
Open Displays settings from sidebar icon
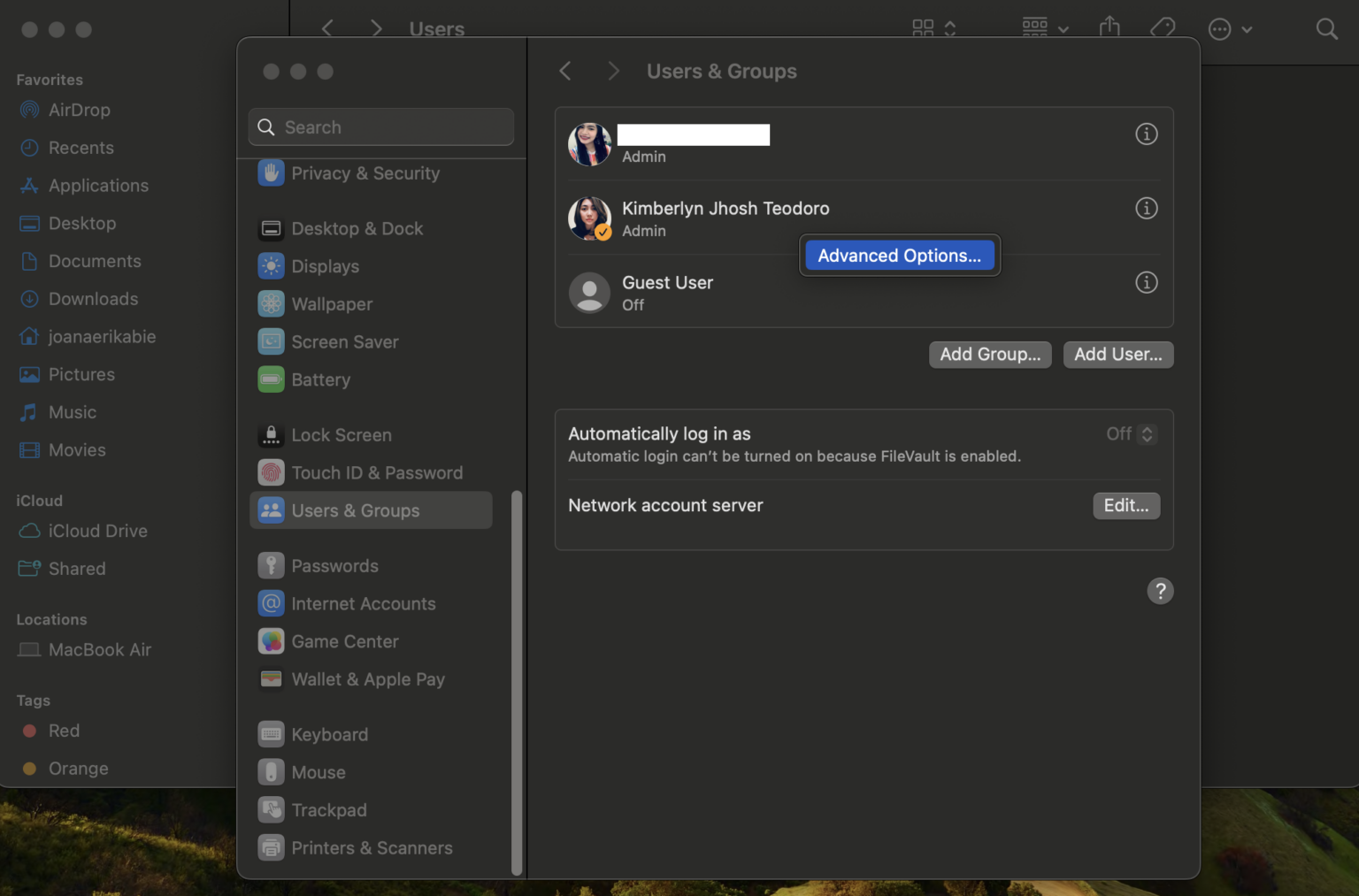(x=271, y=266)
